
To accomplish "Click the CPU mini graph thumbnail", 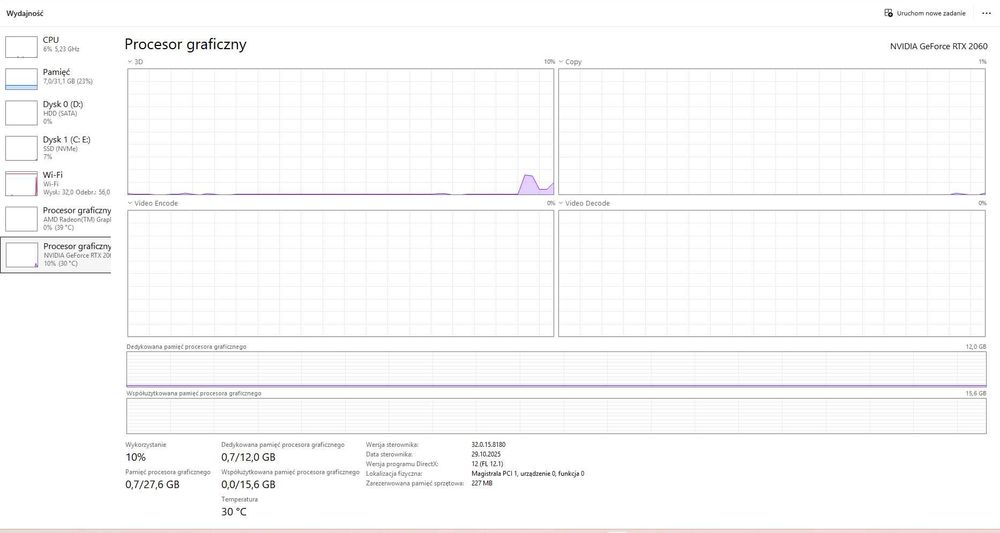I will (21, 47).
